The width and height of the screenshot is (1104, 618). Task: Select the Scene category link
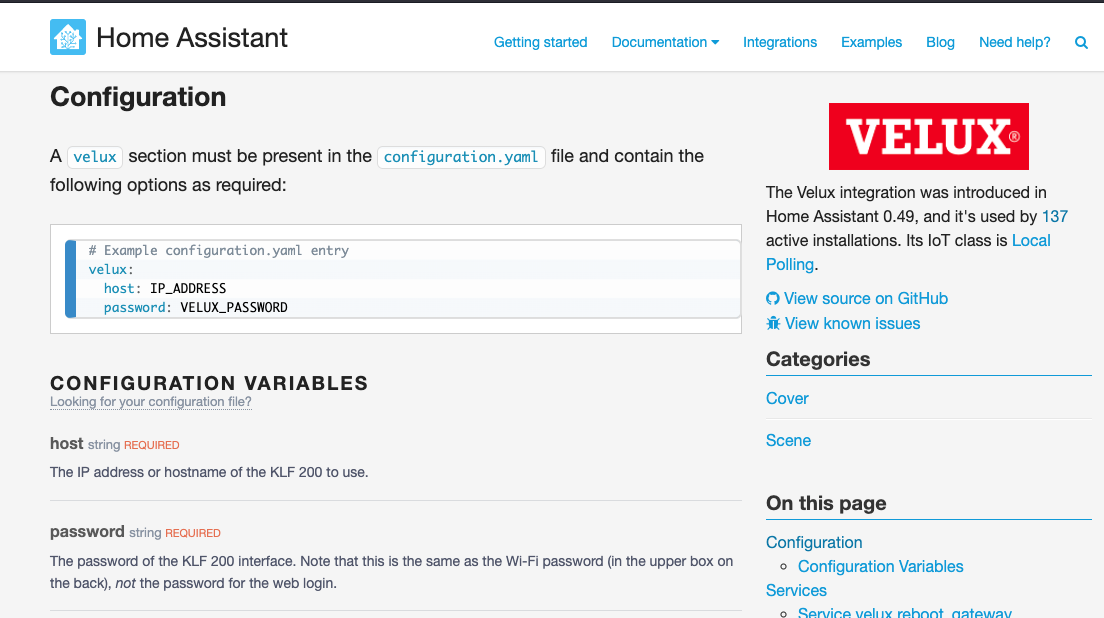pos(788,440)
